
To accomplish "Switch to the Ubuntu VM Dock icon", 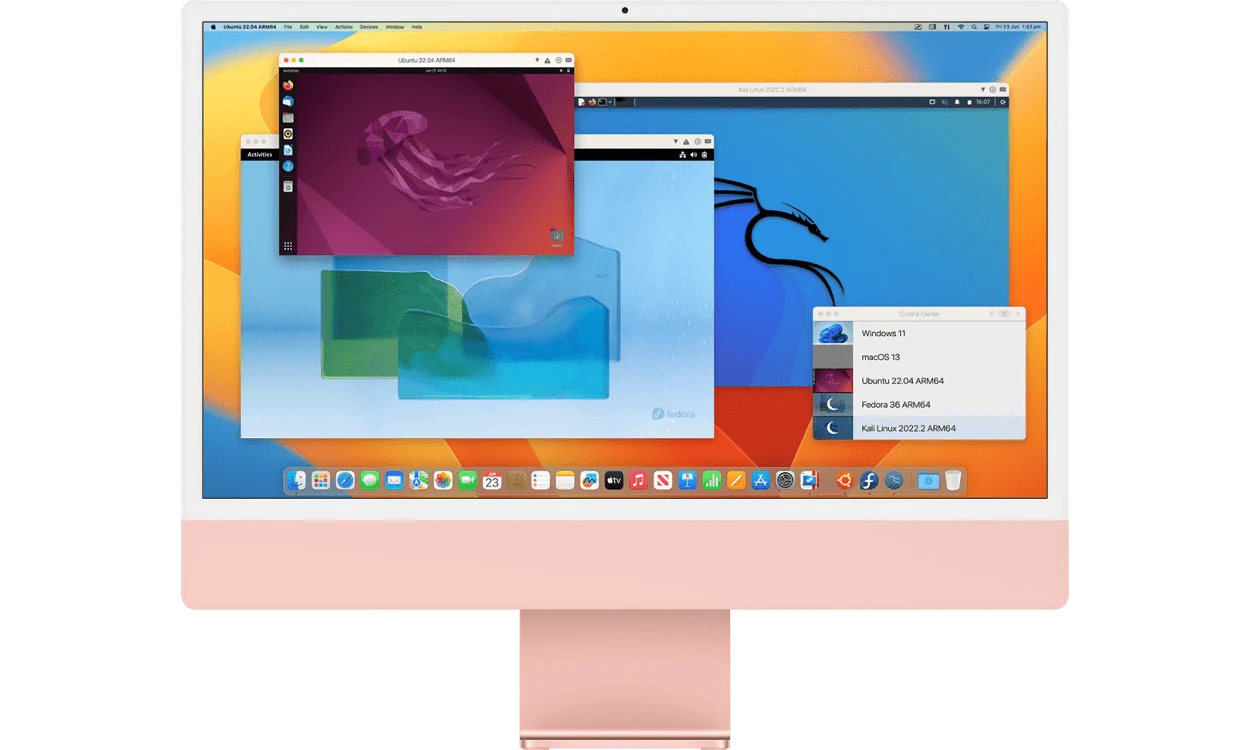I will tap(844, 481).
